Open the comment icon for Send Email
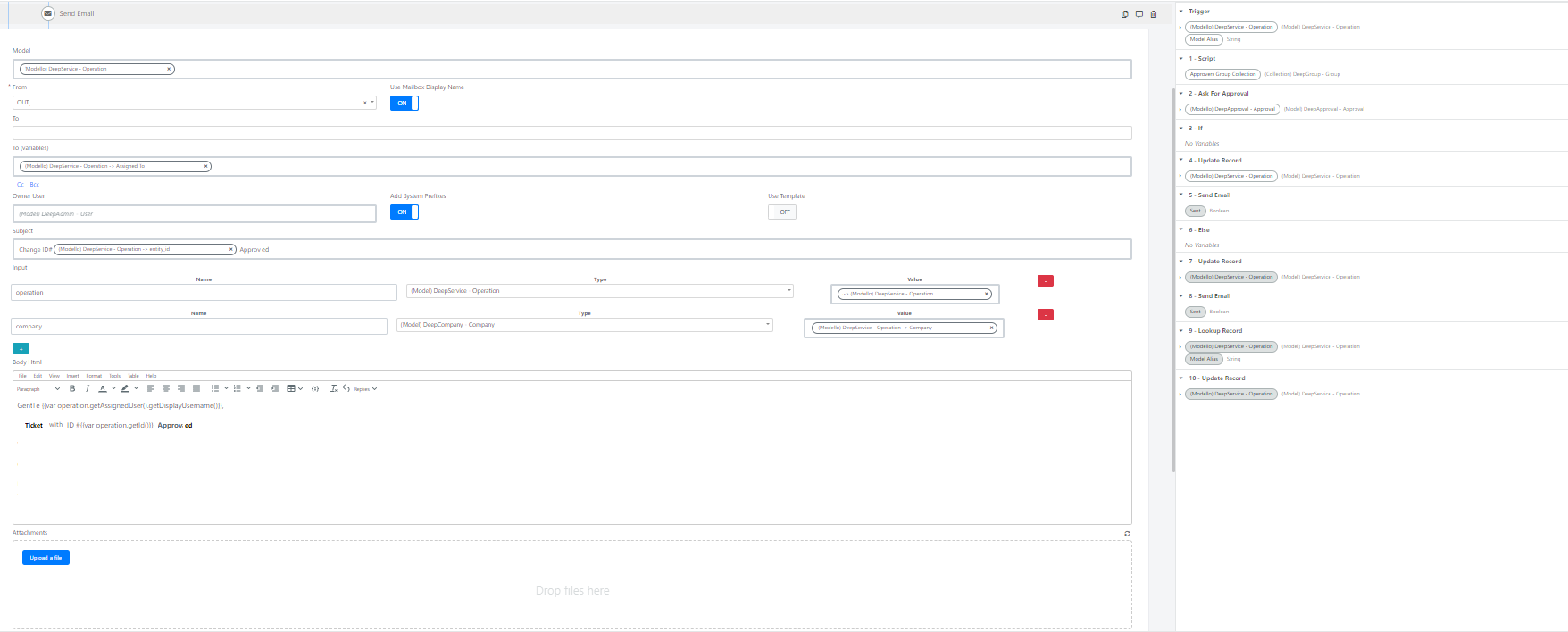This screenshot has height=632, width=1568. 1139,14
